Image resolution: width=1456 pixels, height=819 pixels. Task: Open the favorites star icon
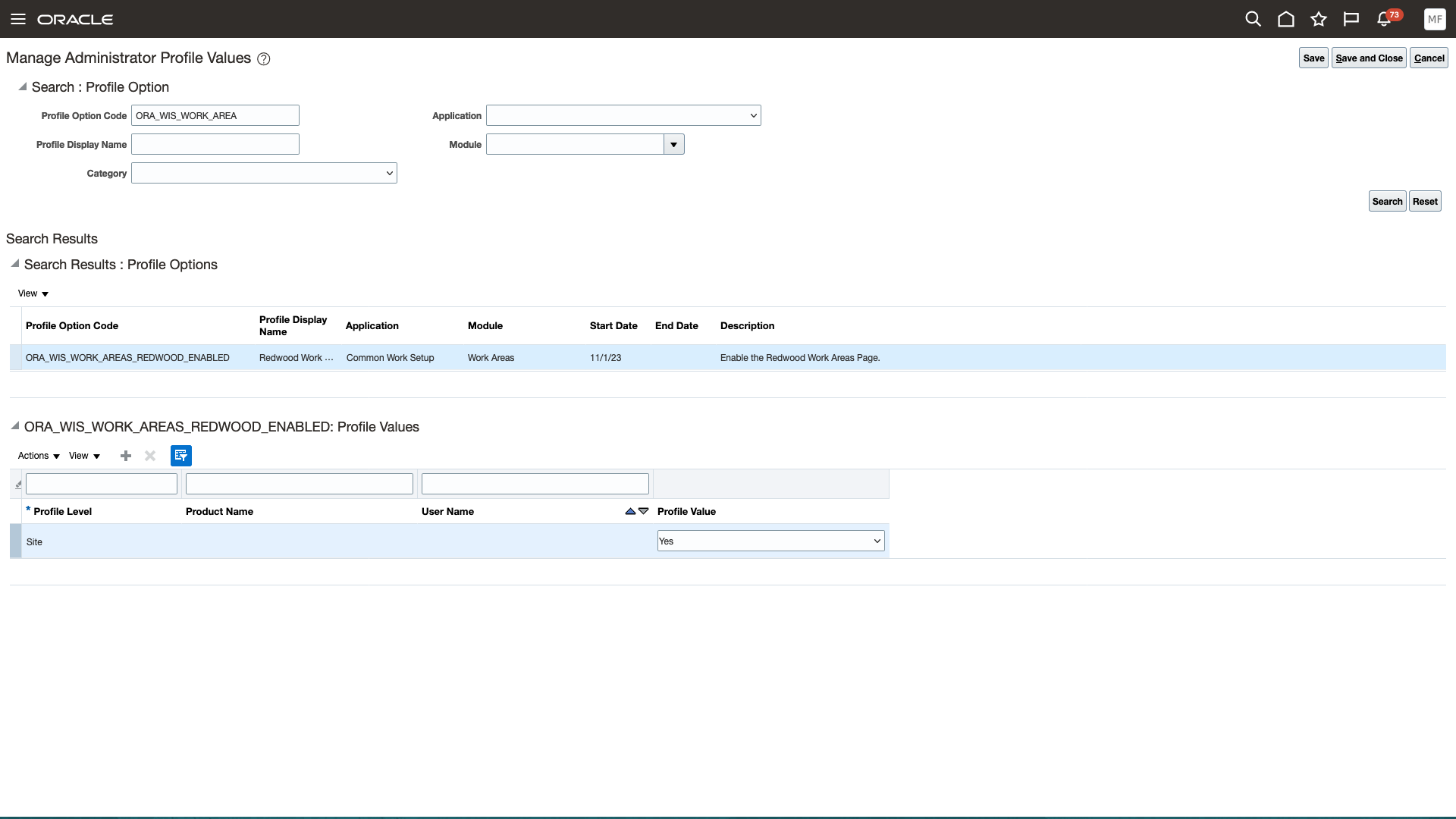[x=1319, y=19]
